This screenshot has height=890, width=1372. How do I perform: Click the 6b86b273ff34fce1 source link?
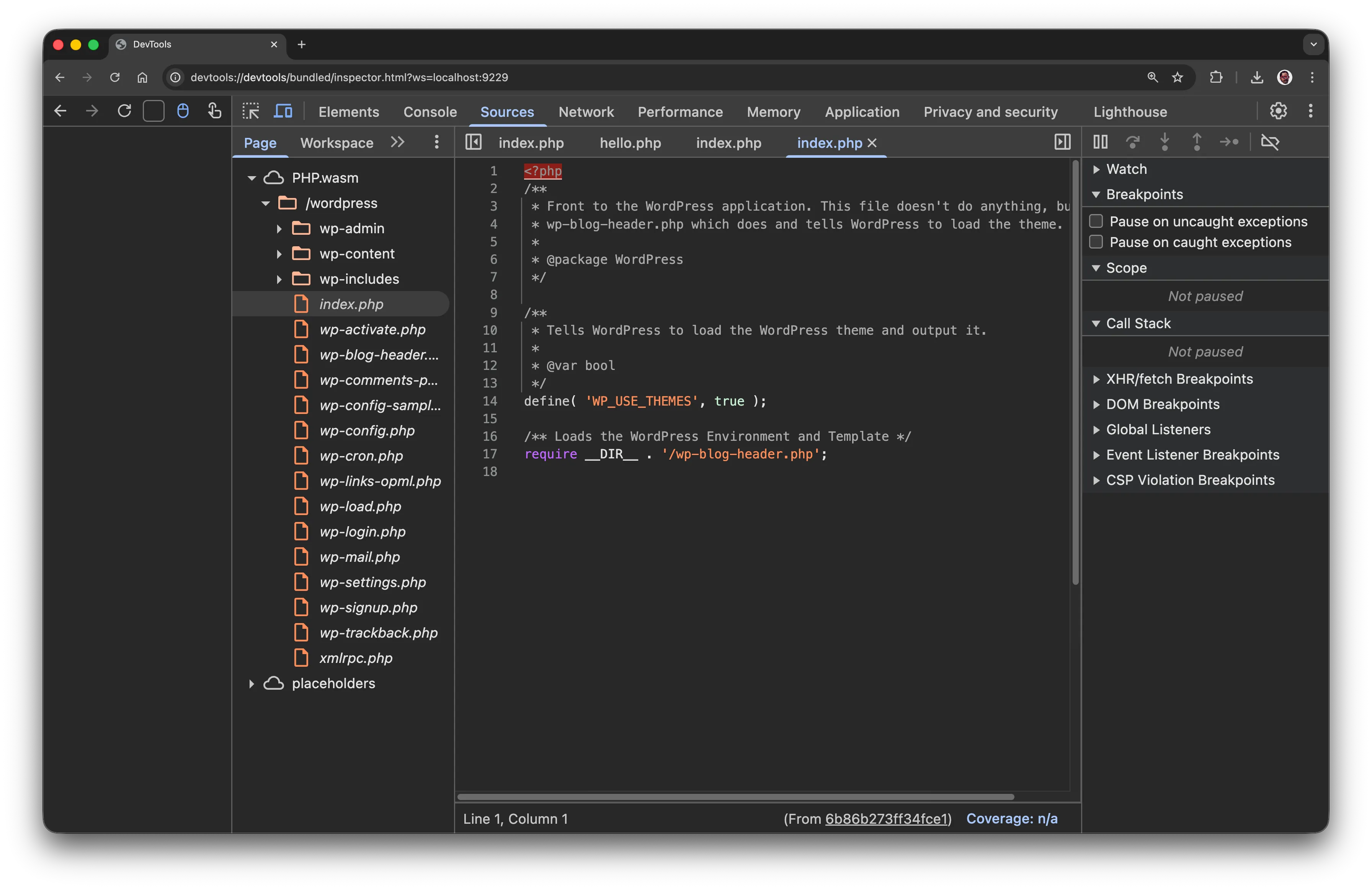tap(888, 818)
